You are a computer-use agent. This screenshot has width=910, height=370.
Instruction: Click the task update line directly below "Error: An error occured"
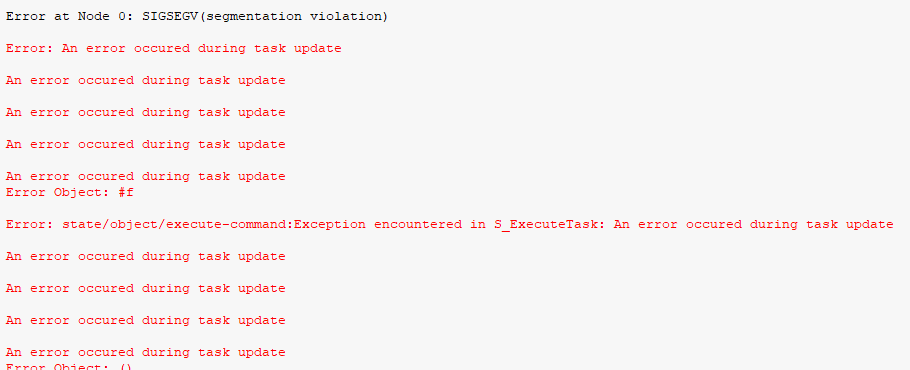click(146, 81)
